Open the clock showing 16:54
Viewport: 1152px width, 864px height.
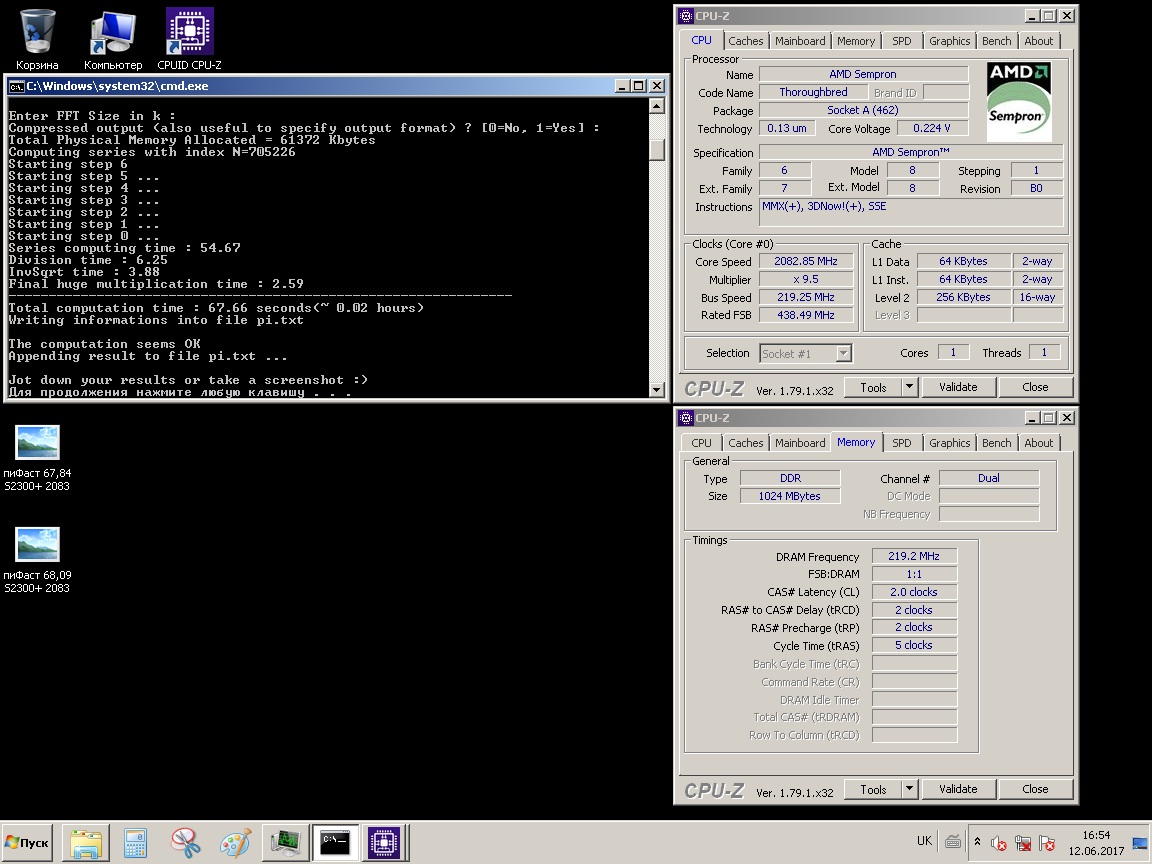coord(1096,843)
